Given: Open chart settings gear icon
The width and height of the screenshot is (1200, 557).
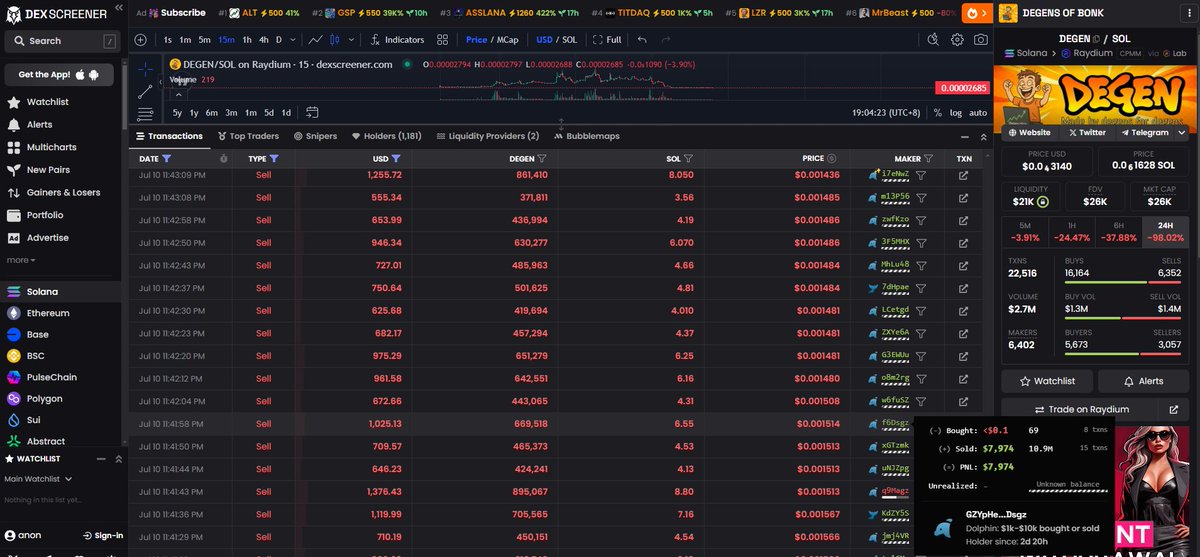Looking at the screenshot, I should click(957, 40).
